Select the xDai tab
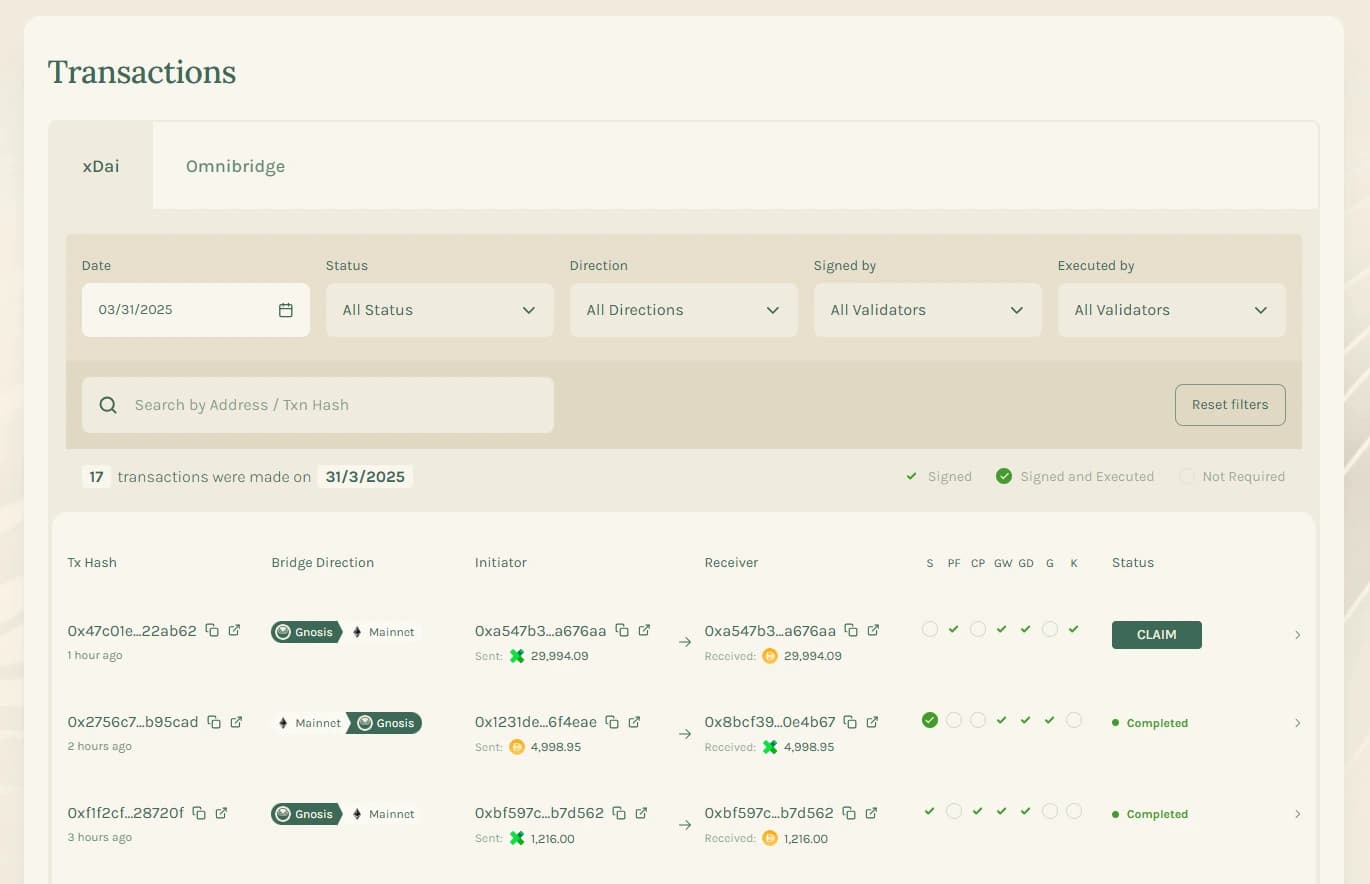Screen dimensions: 1370x884 100,166
